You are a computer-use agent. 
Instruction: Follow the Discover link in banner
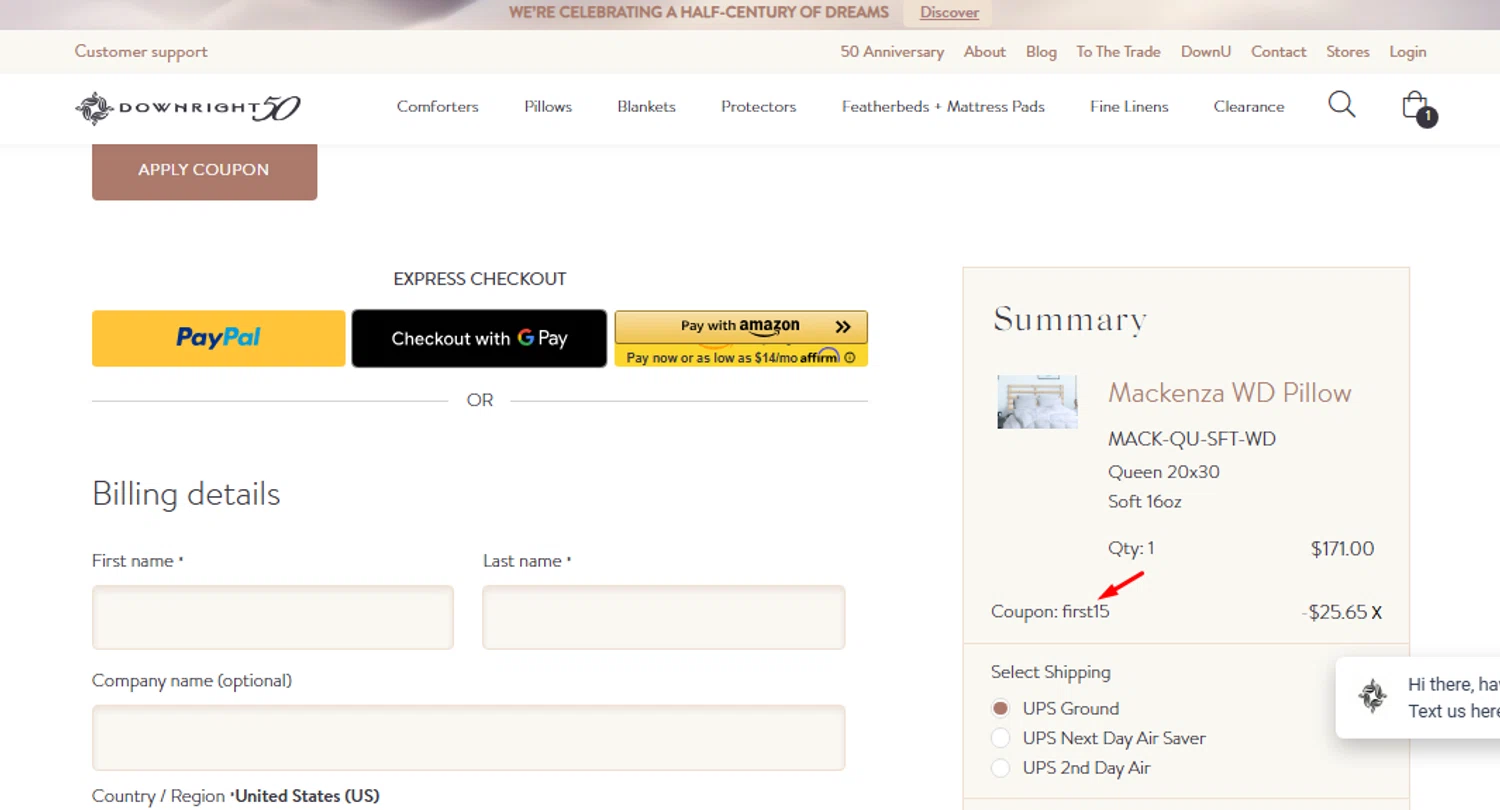pyautogui.click(x=949, y=12)
